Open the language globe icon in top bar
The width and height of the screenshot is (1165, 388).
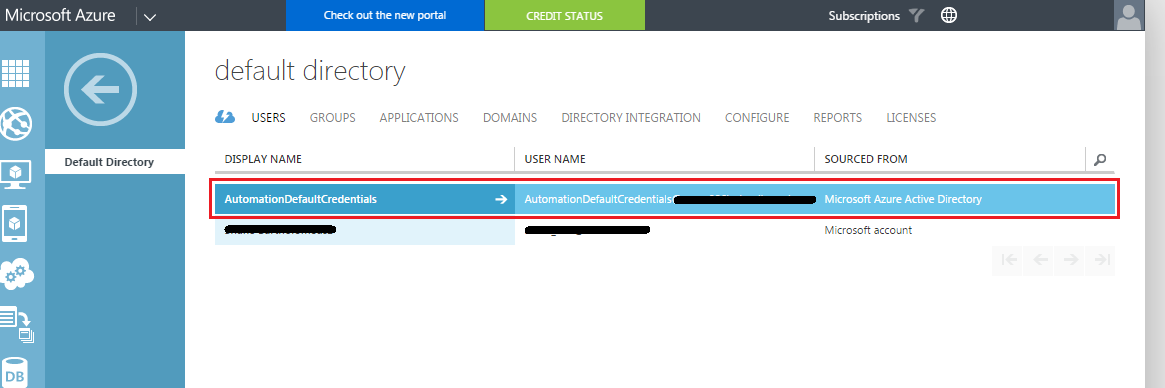[x=949, y=15]
